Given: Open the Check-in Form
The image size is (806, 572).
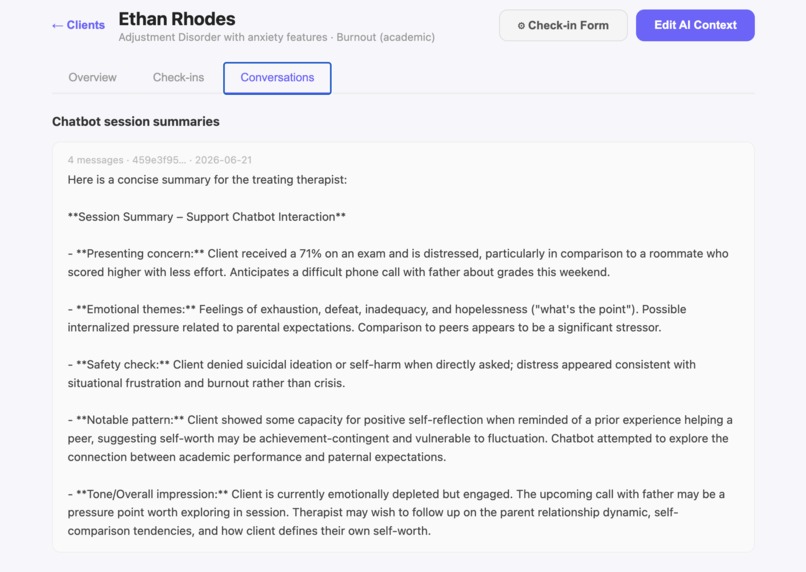Looking at the screenshot, I should point(563,25).
